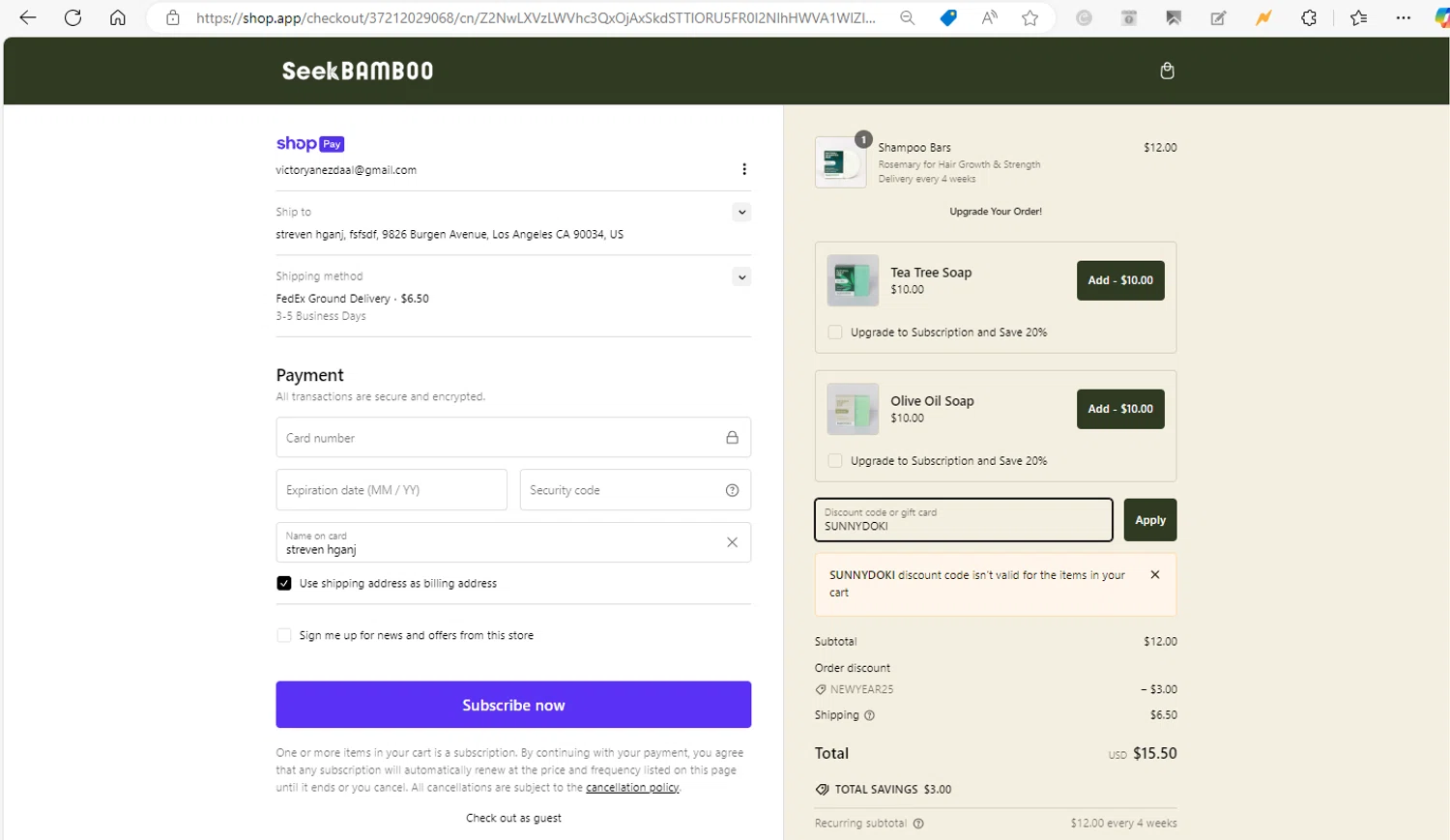The width and height of the screenshot is (1450, 840).
Task: Click the browser address bar URL
Action: point(536,17)
